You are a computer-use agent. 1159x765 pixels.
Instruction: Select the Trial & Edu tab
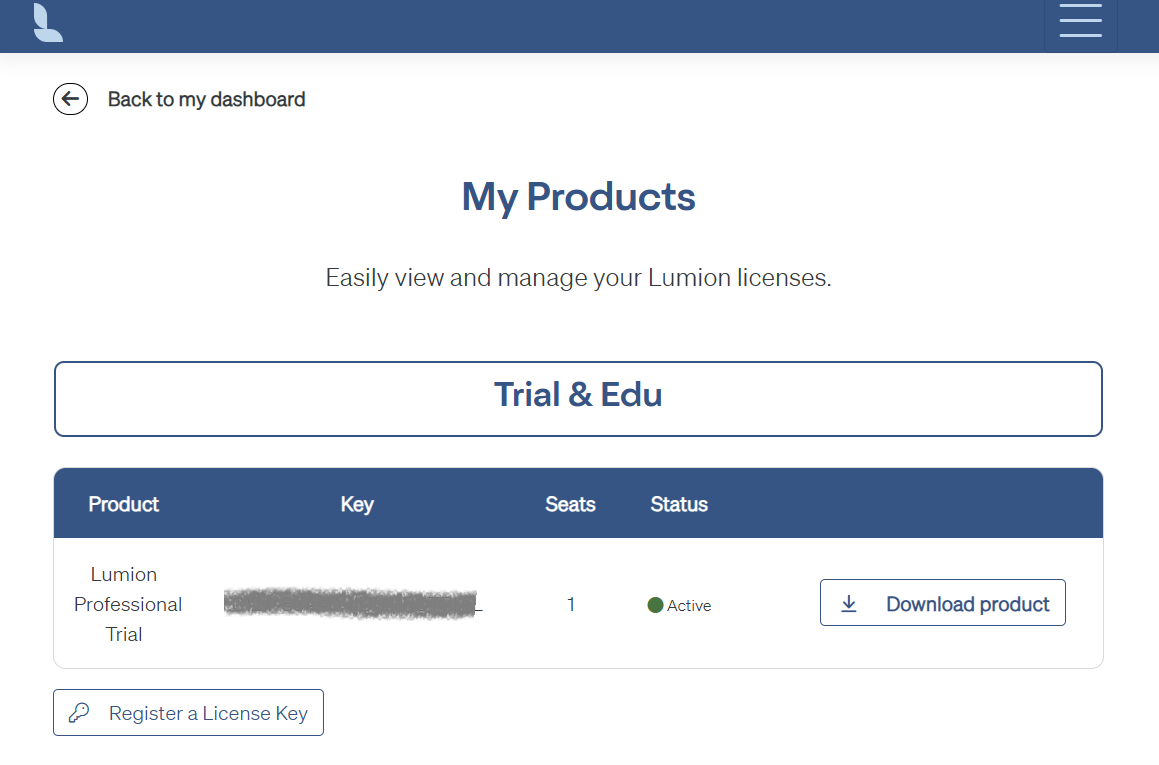578,399
